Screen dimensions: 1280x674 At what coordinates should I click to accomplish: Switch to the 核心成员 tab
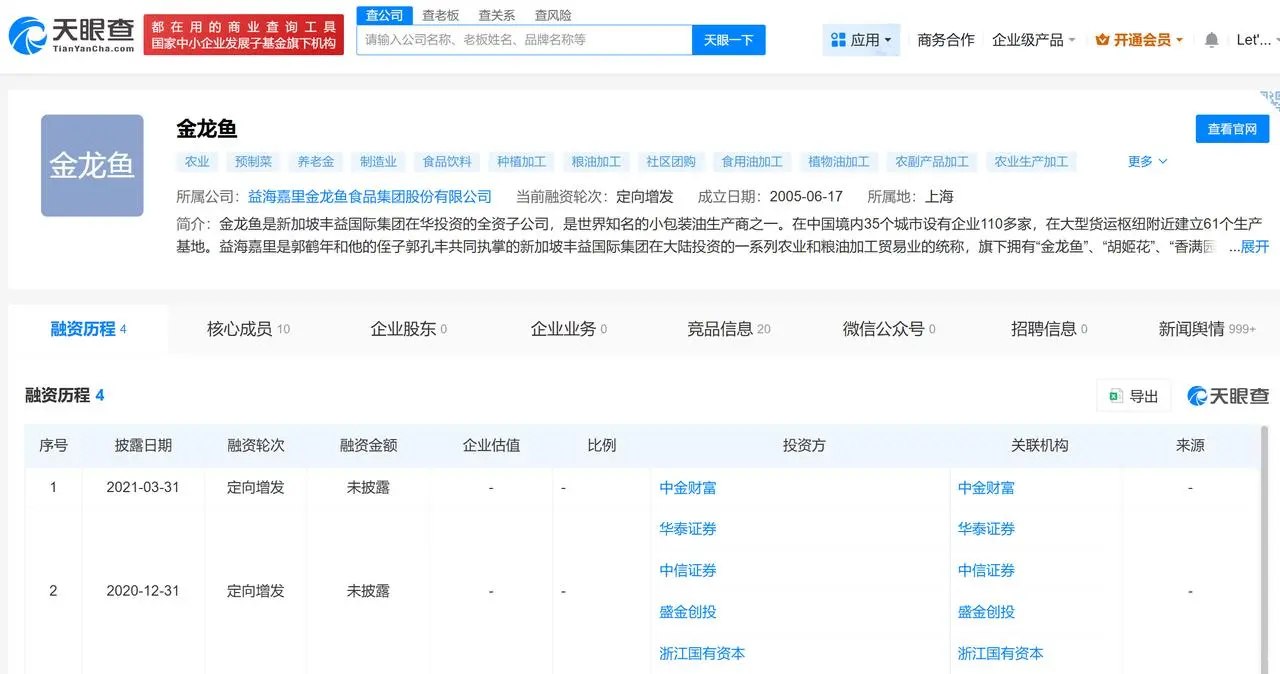248,329
